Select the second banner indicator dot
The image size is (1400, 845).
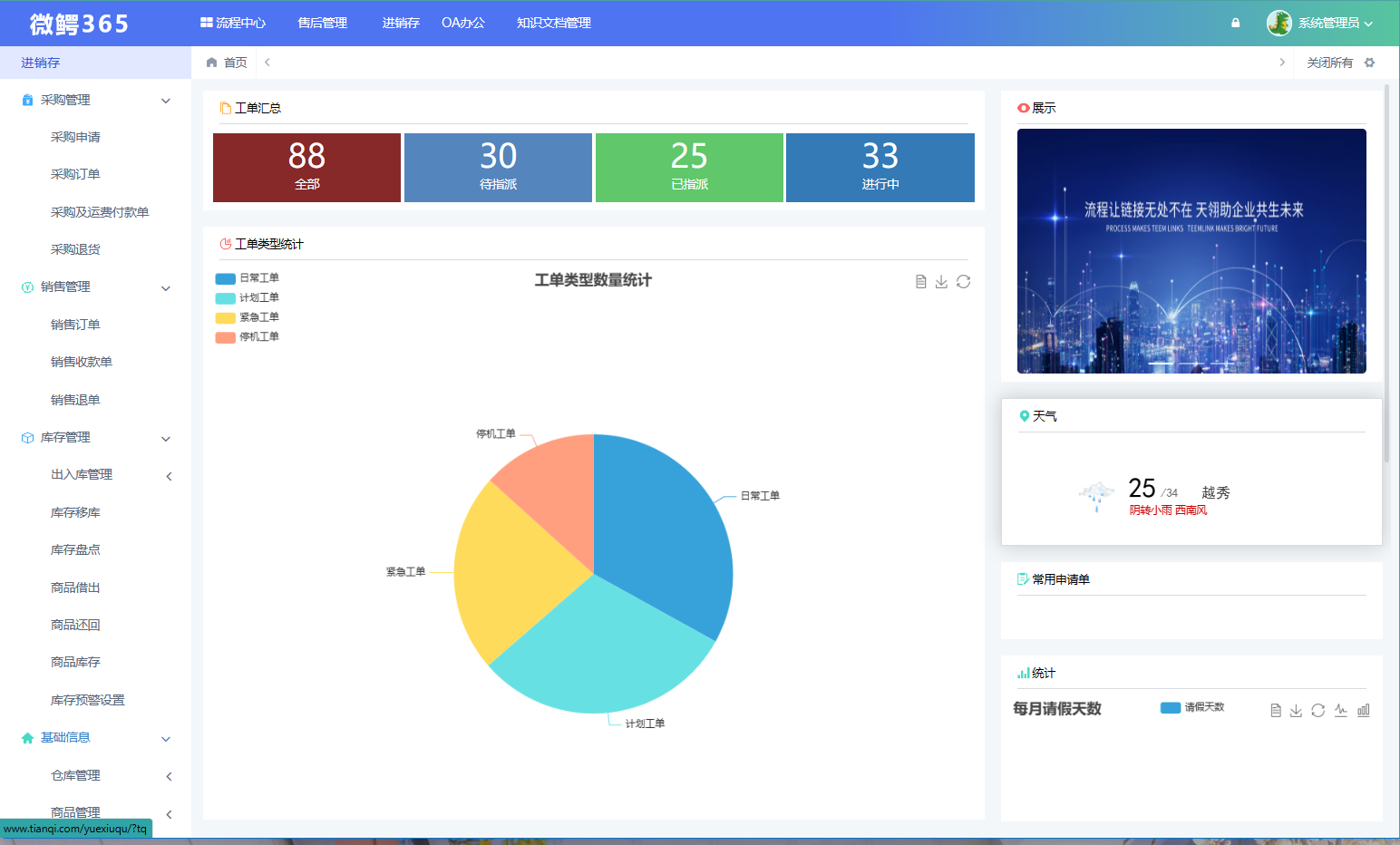(x=1191, y=363)
